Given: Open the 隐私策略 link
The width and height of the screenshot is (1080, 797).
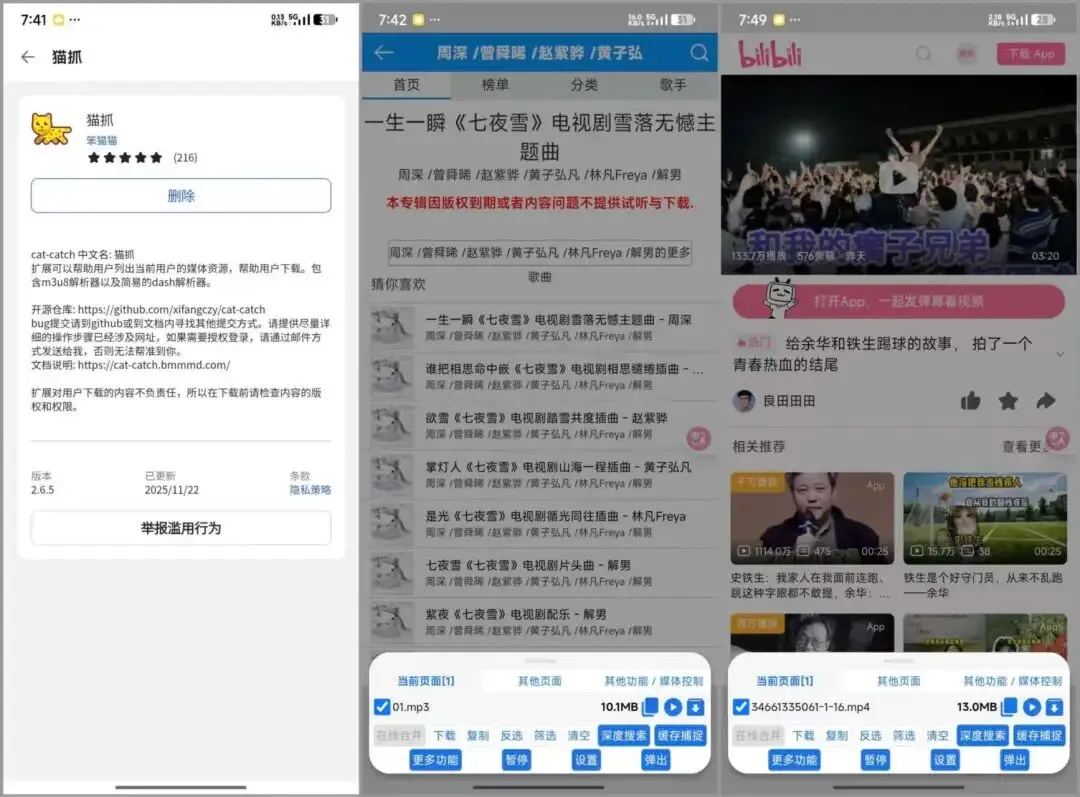Looking at the screenshot, I should pyautogui.click(x=310, y=490).
